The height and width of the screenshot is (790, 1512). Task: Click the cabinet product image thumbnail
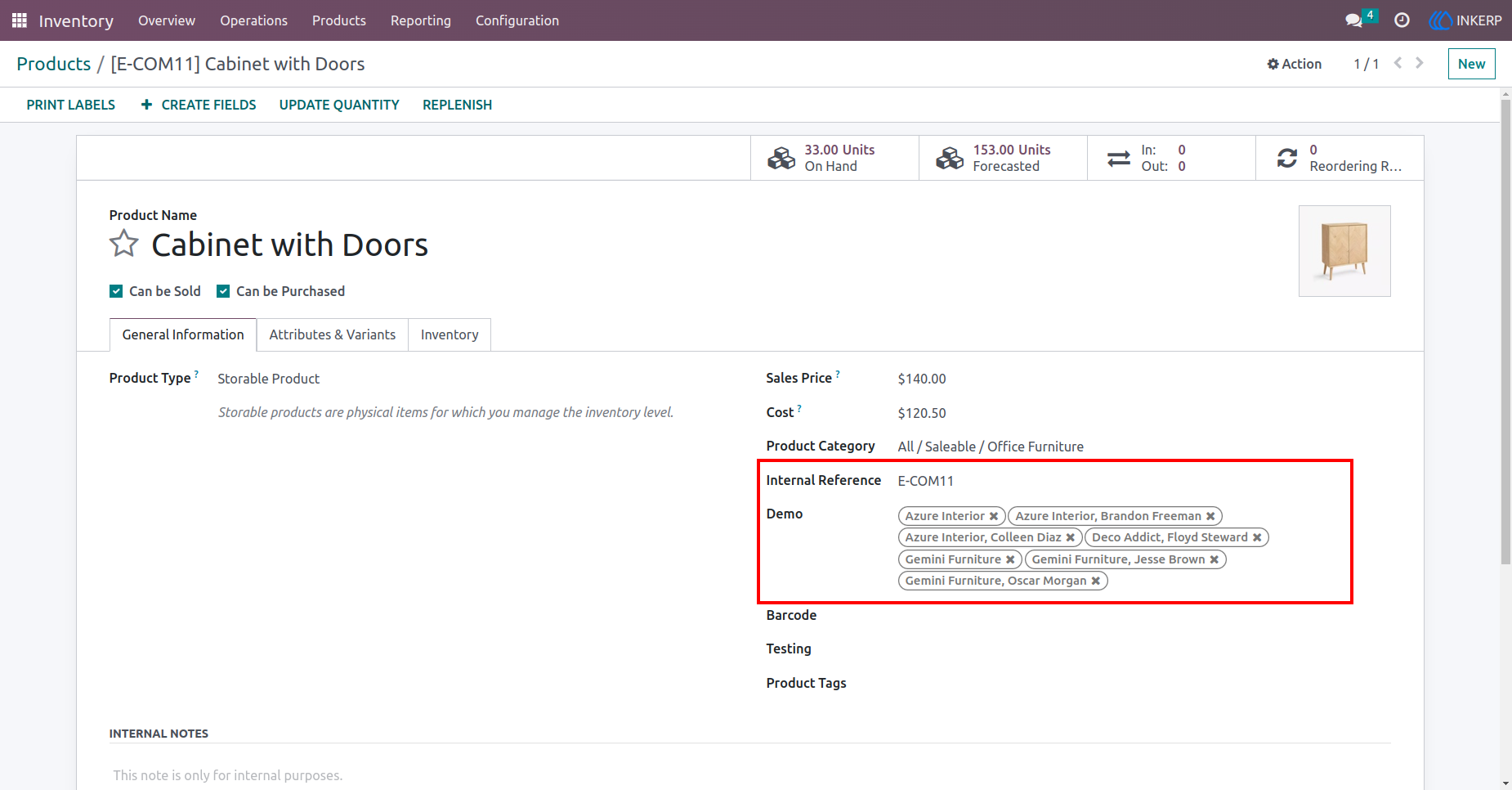tap(1344, 251)
